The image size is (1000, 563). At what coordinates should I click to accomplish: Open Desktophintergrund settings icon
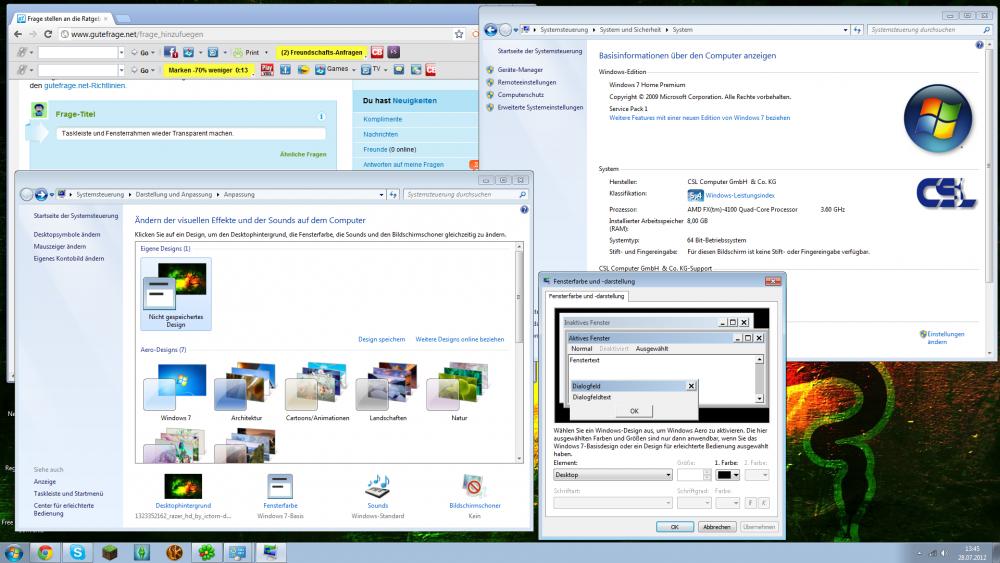[183, 486]
